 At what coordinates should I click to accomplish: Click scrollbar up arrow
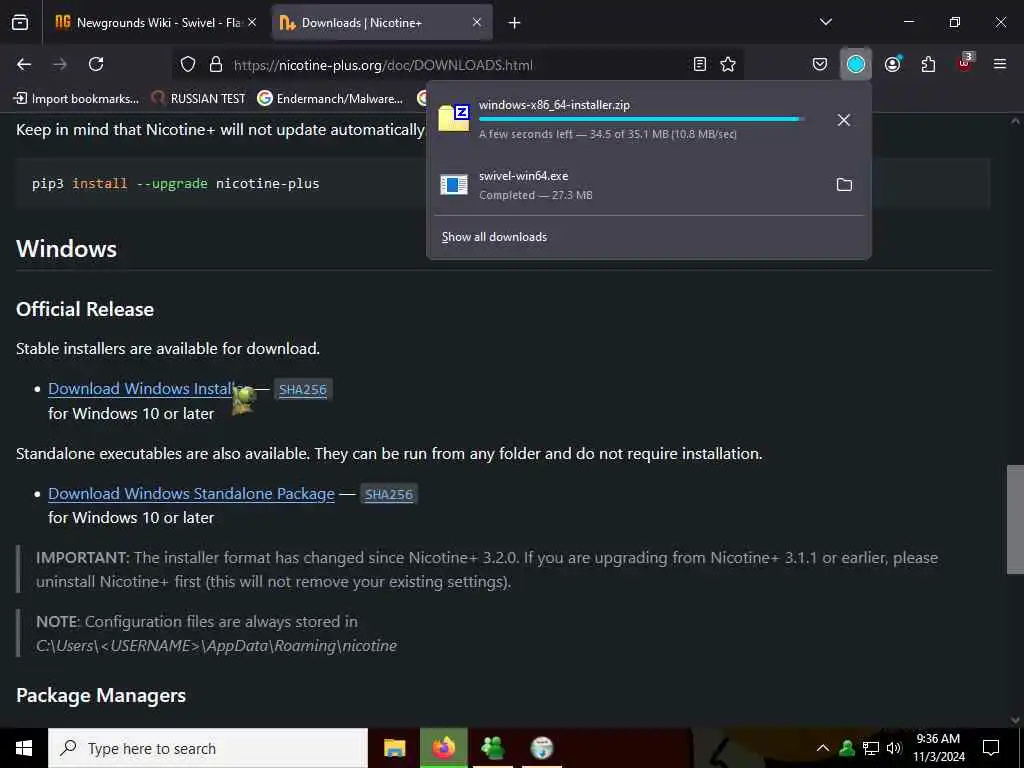(x=1015, y=121)
